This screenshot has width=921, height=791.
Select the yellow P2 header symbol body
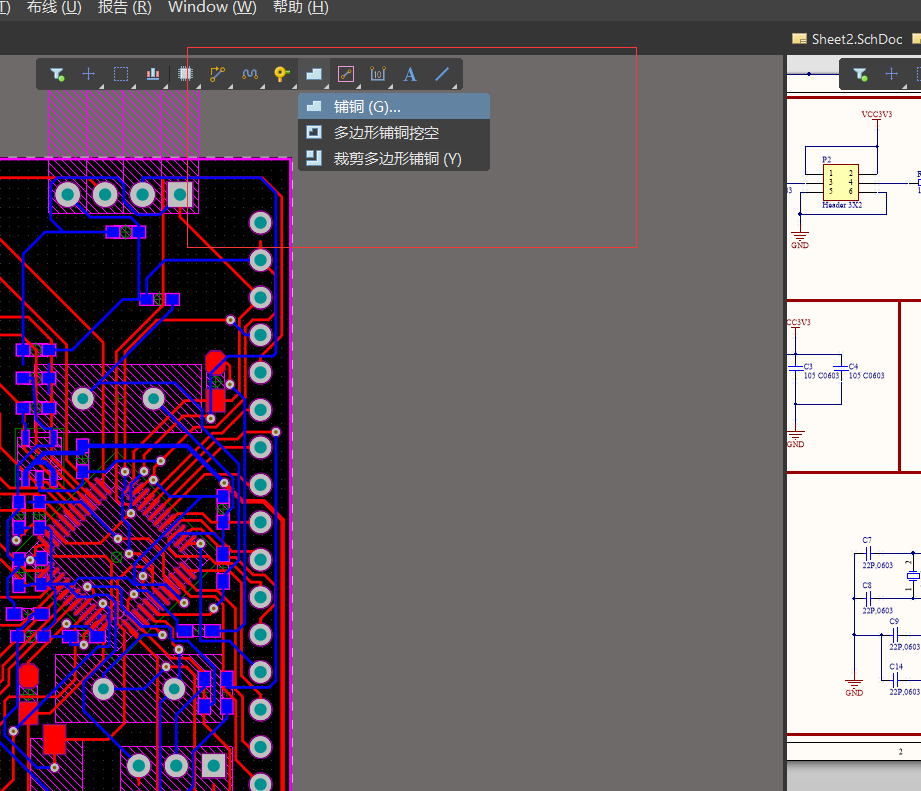(x=841, y=183)
